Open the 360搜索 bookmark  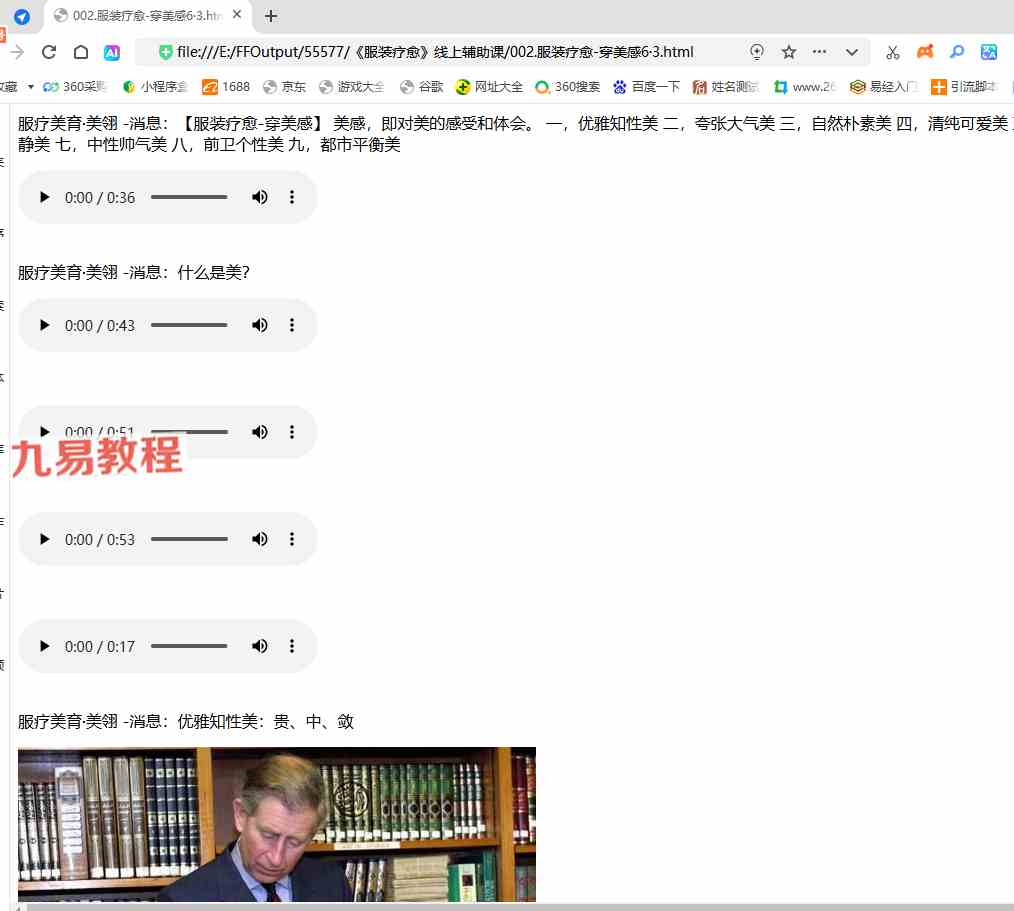pos(568,87)
